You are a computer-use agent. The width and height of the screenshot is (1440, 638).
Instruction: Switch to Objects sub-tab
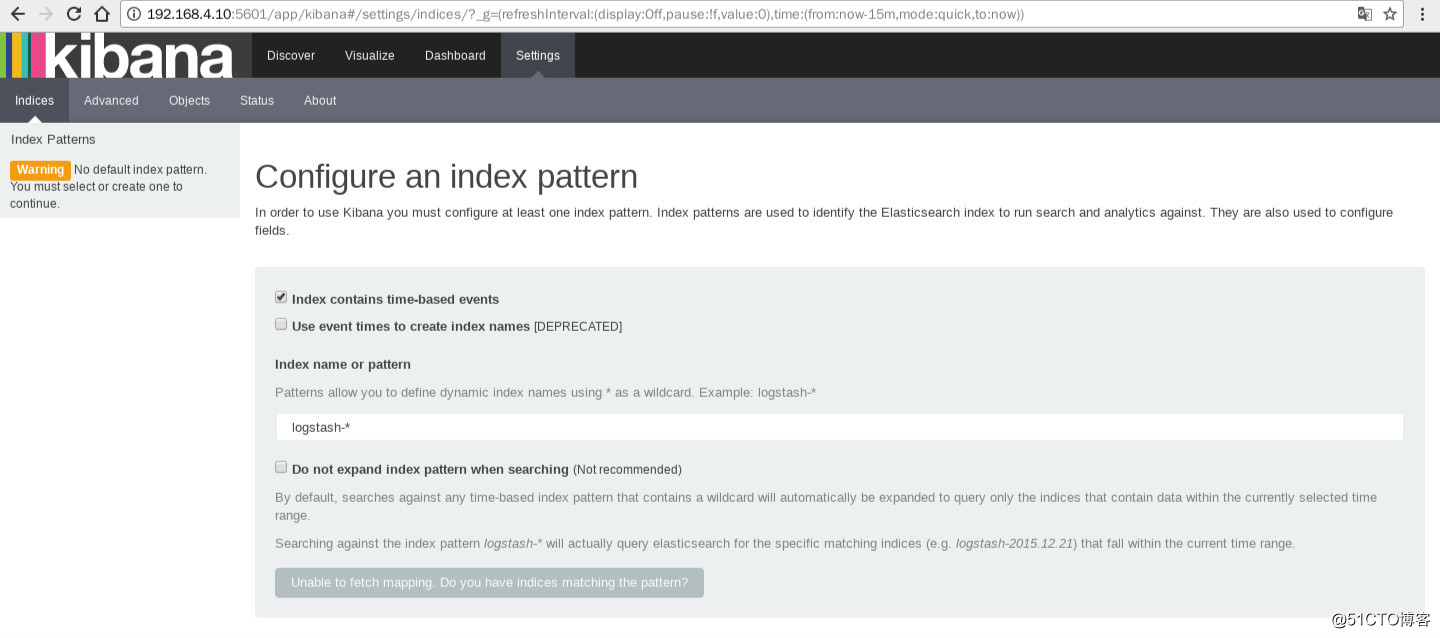(x=189, y=100)
